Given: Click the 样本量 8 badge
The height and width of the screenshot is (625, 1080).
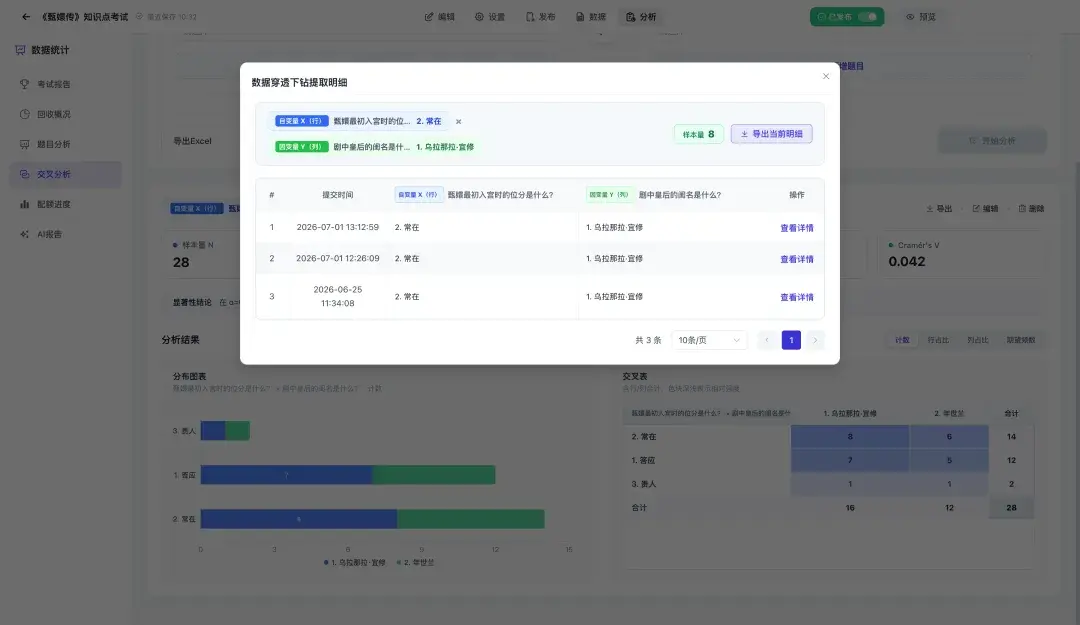Looking at the screenshot, I should (x=698, y=134).
